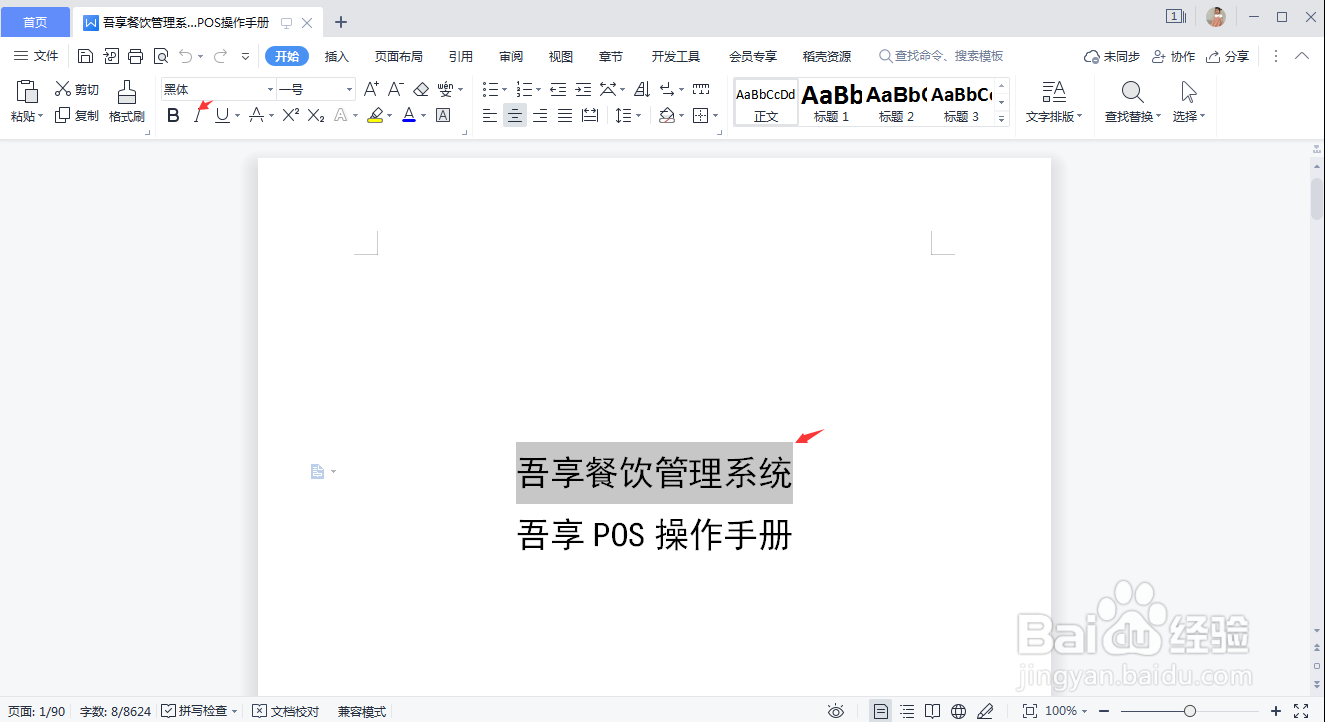
Task: Click the show/hide tab ruler icon
Action: click(701, 89)
